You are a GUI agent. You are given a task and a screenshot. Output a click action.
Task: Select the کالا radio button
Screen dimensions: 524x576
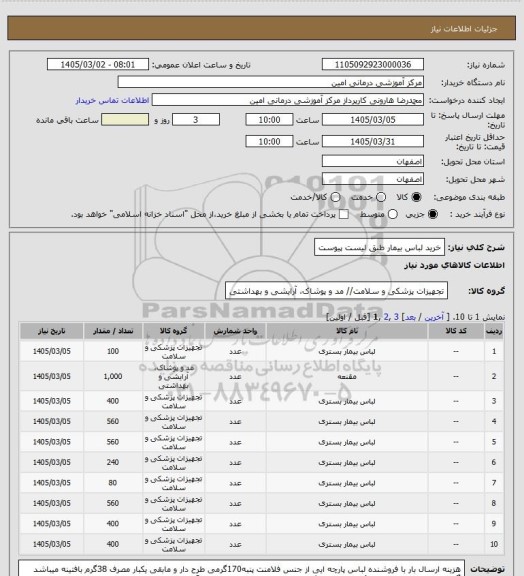(x=416, y=197)
